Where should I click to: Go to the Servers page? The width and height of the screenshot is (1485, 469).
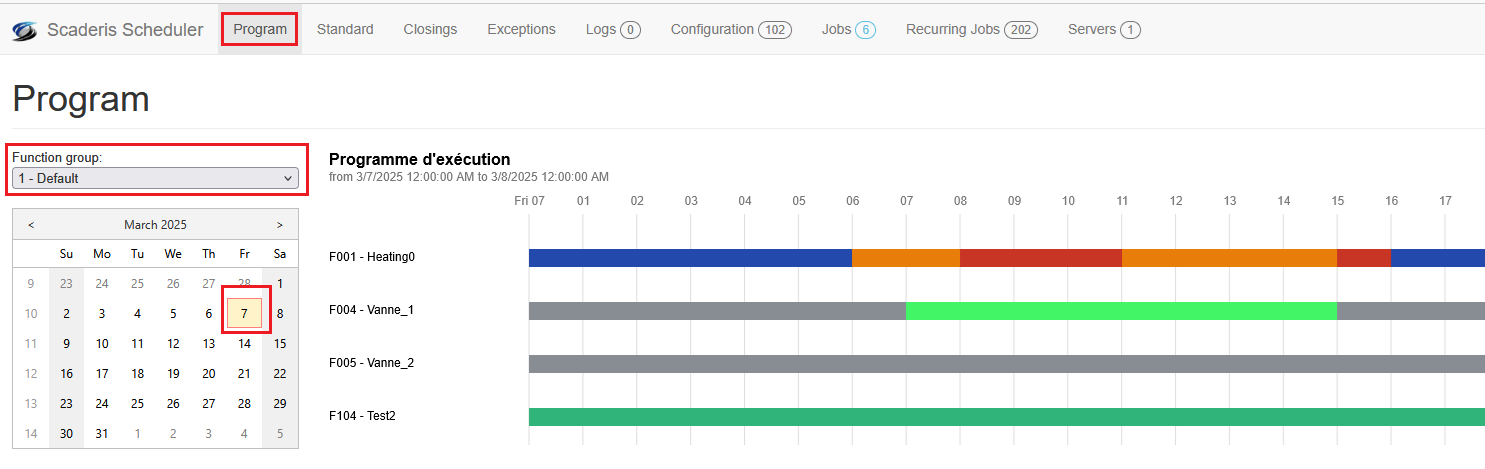pos(1103,29)
